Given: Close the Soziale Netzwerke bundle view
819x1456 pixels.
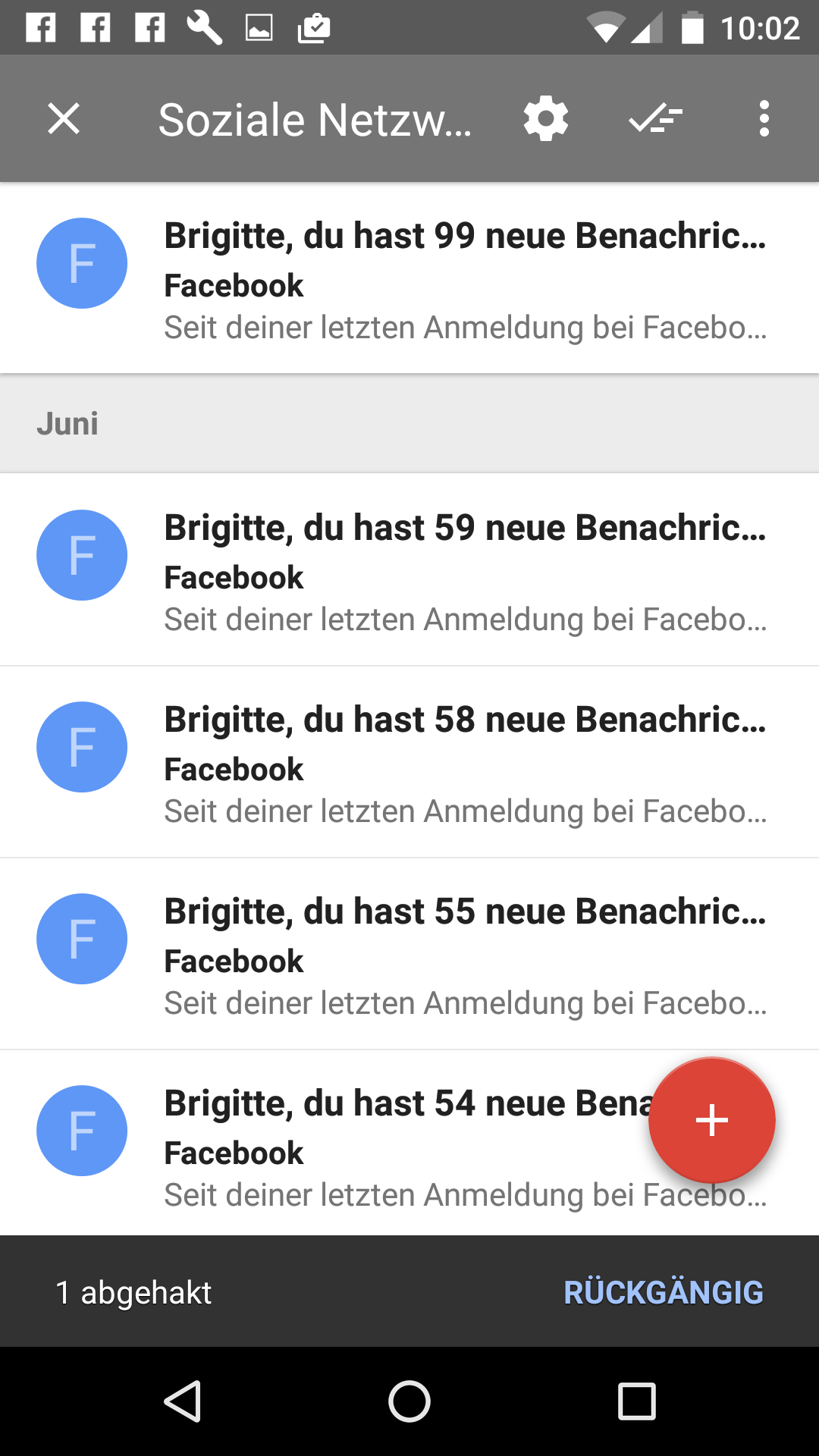Looking at the screenshot, I should click(64, 119).
